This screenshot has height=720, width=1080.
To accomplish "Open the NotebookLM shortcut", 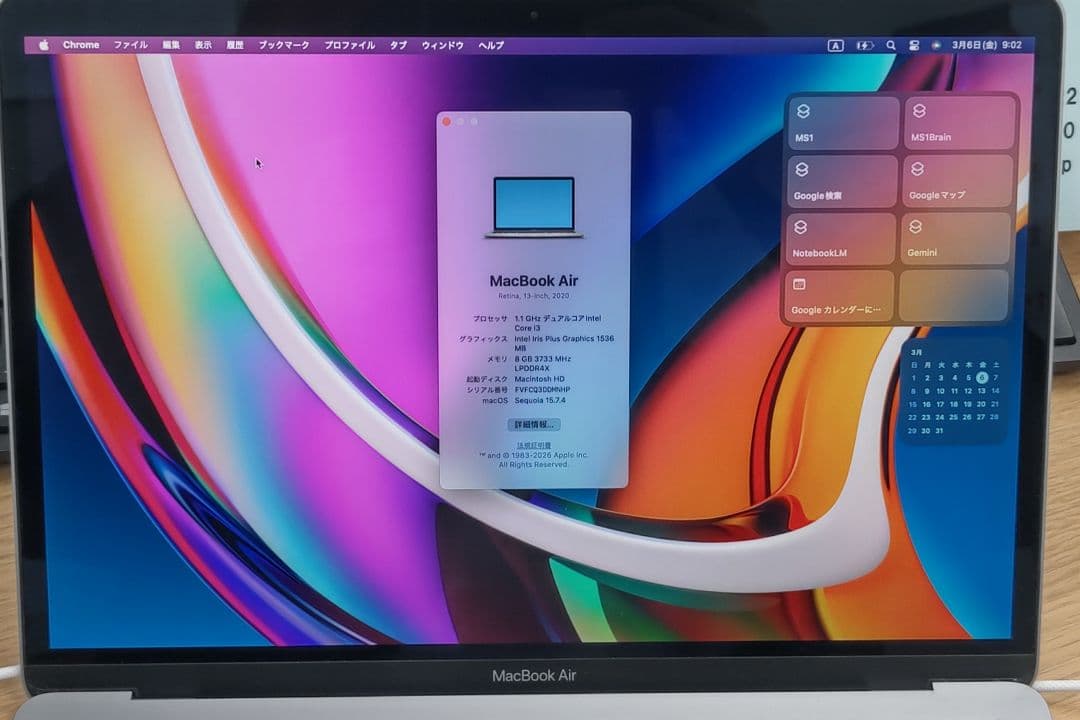I will (842, 239).
